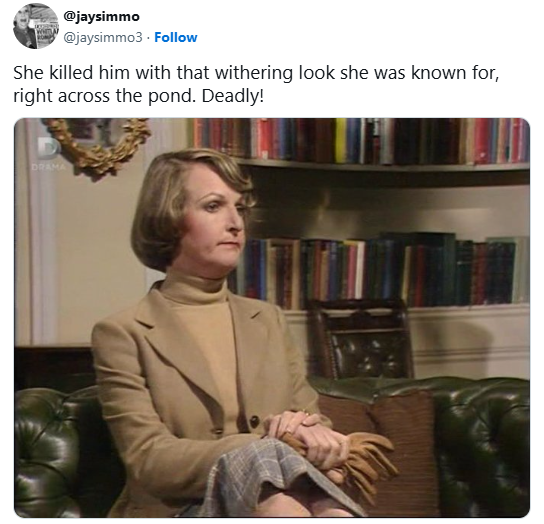The image size is (544, 524).
Task: Open the bold @jaysimmo display name
Action: [x=101, y=16]
